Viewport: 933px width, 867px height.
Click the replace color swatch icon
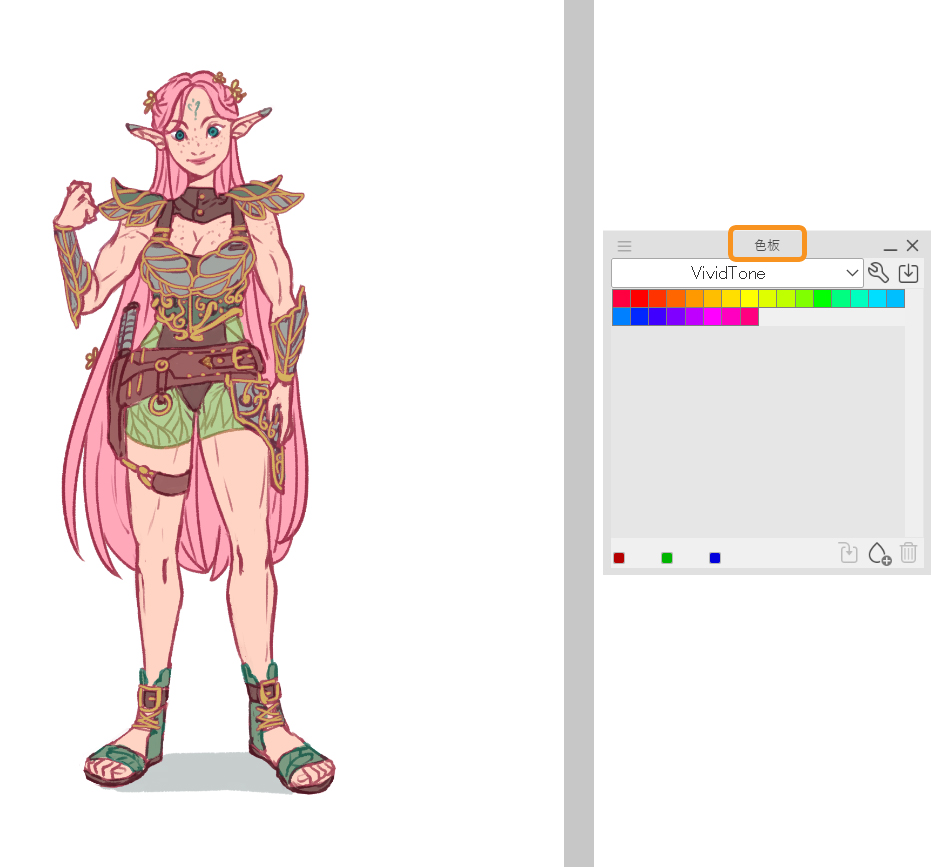point(848,553)
